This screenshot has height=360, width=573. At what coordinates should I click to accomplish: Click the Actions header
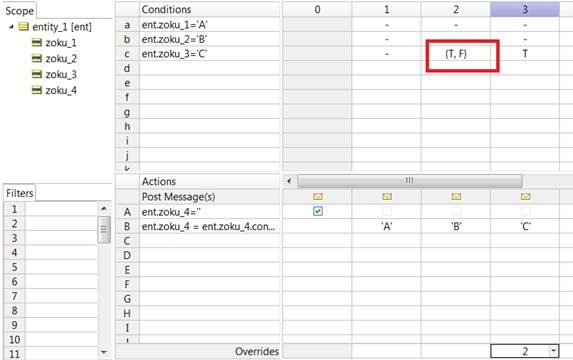[x=209, y=182]
